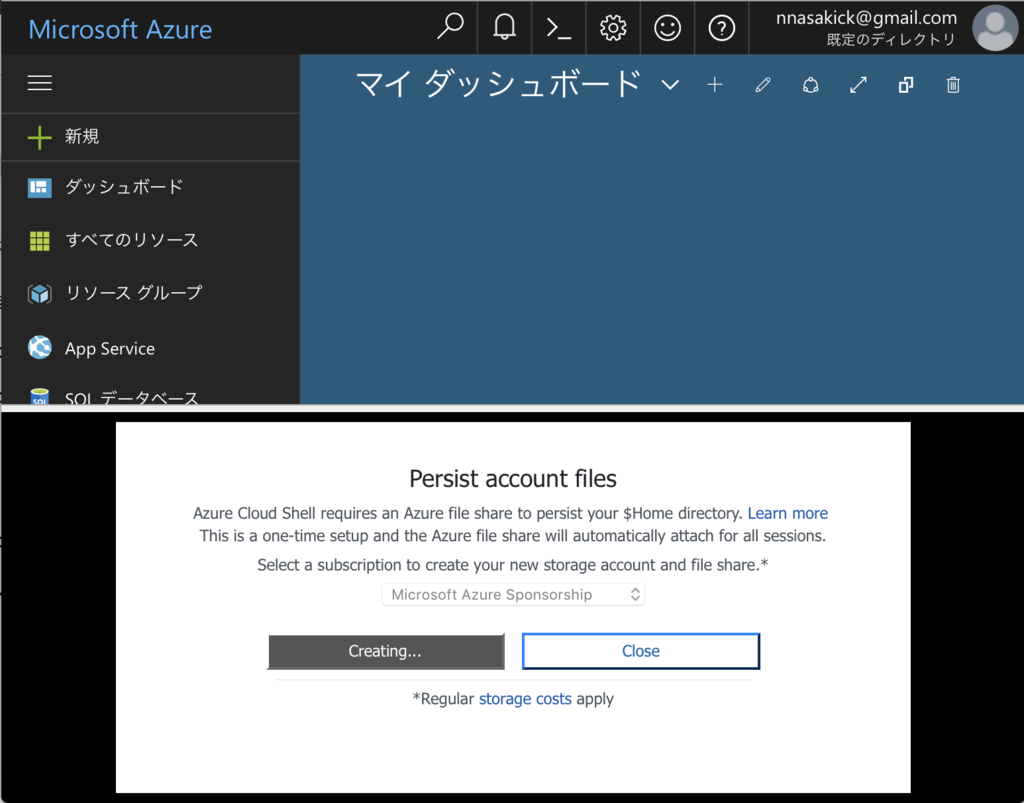
Task: Click the すべてのリソース grid icon
Action: [x=40, y=240]
